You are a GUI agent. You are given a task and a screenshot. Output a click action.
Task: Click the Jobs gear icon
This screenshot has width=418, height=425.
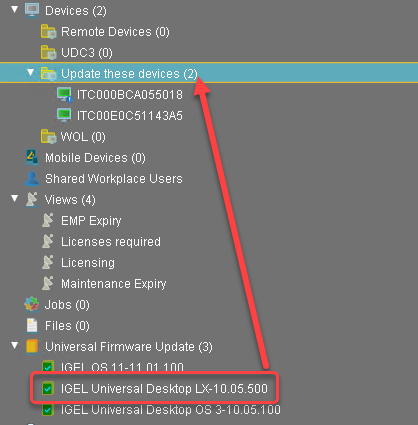pos(32,304)
